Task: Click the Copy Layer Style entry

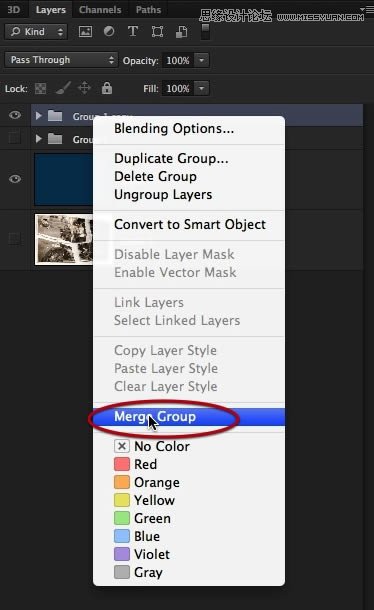Action: click(189, 351)
